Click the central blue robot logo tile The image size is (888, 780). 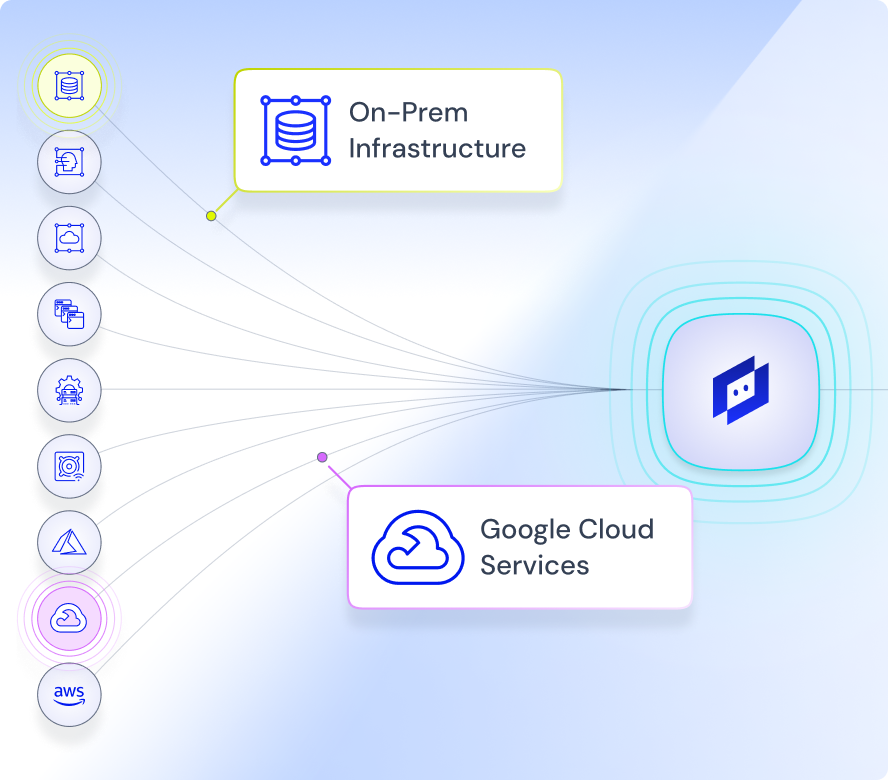(x=741, y=391)
